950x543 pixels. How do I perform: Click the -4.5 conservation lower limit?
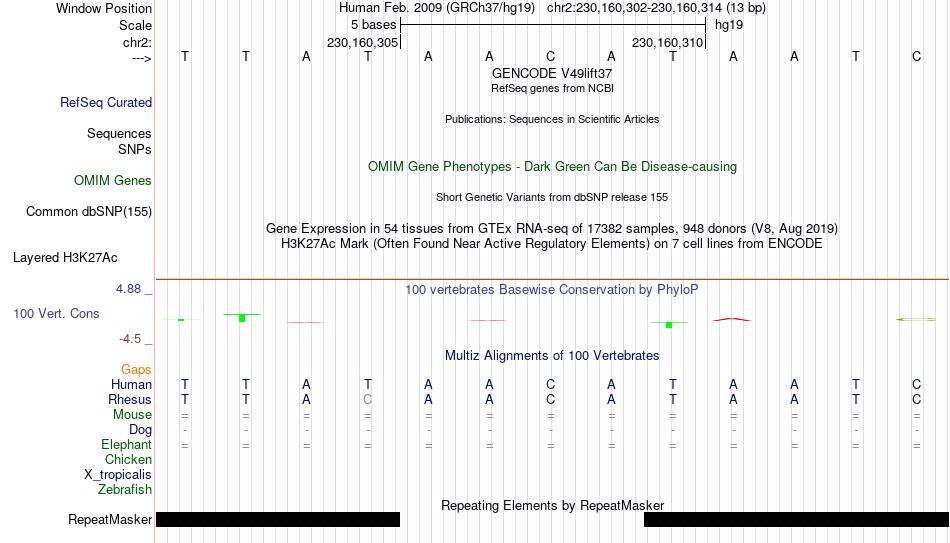(130, 339)
